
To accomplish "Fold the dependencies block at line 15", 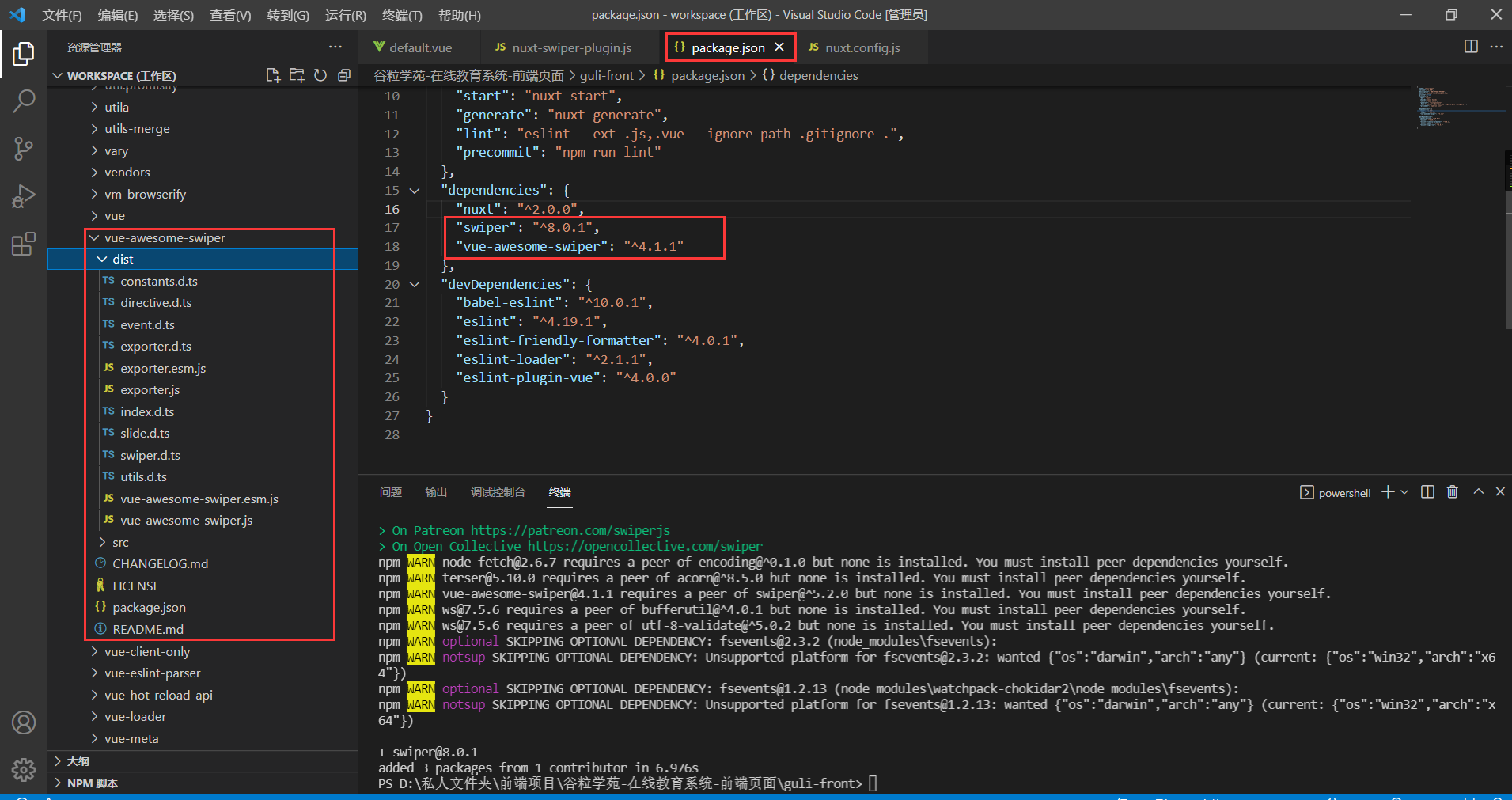I will tap(415, 191).
